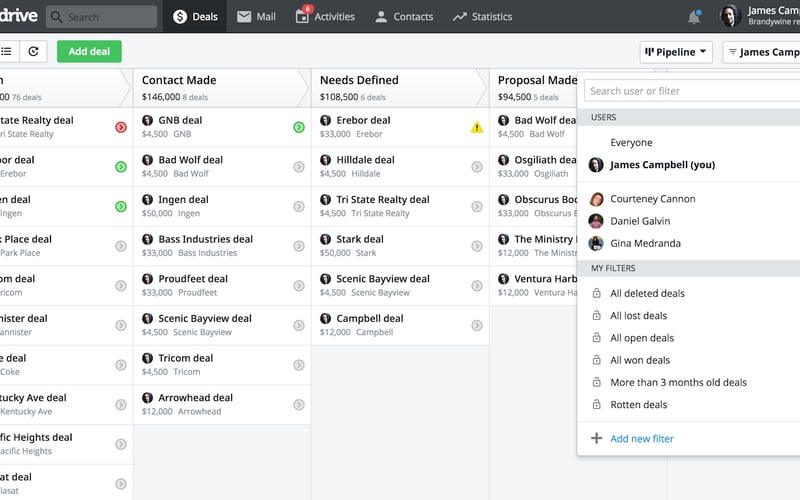Select Everyone in users list
The width and height of the screenshot is (800, 500).
pyautogui.click(x=631, y=142)
